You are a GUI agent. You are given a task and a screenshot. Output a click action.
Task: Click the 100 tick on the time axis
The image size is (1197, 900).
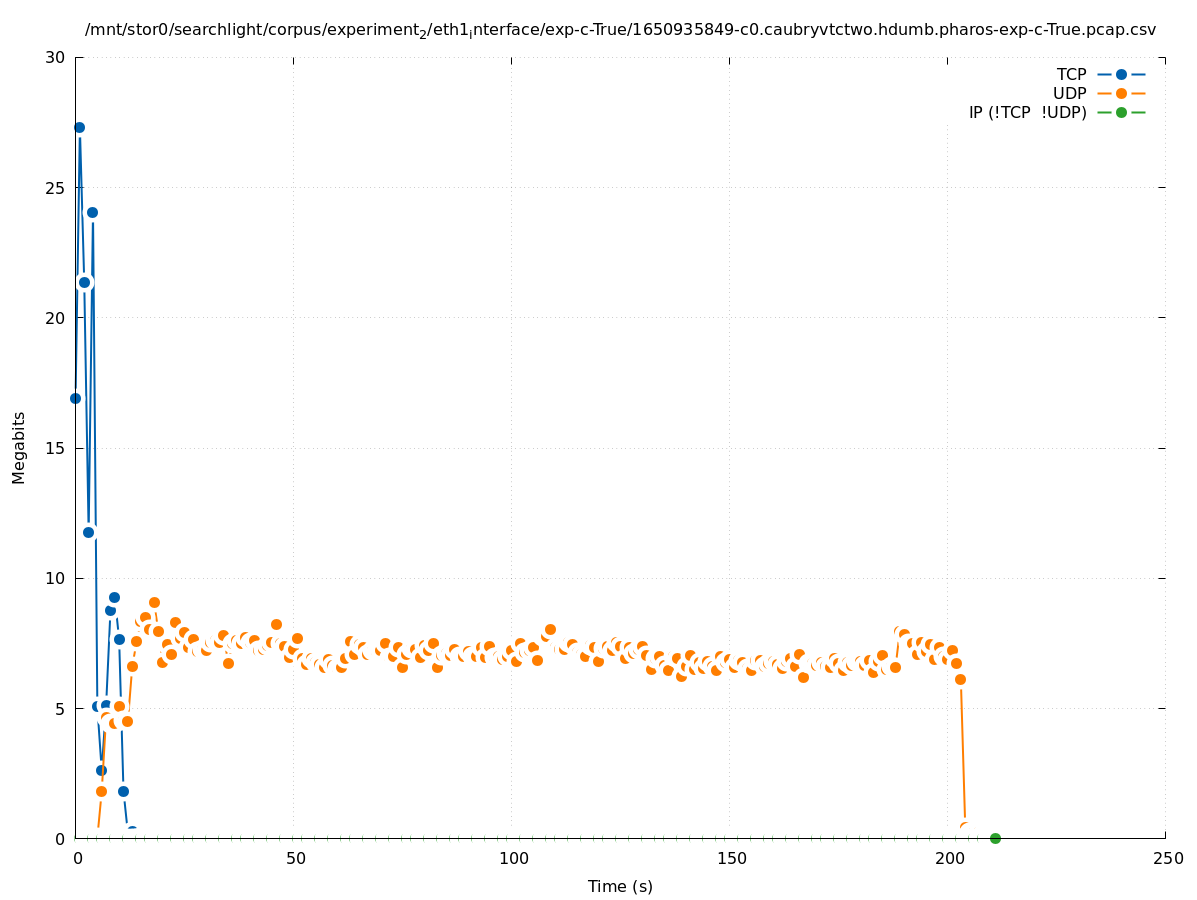point(513,859)
